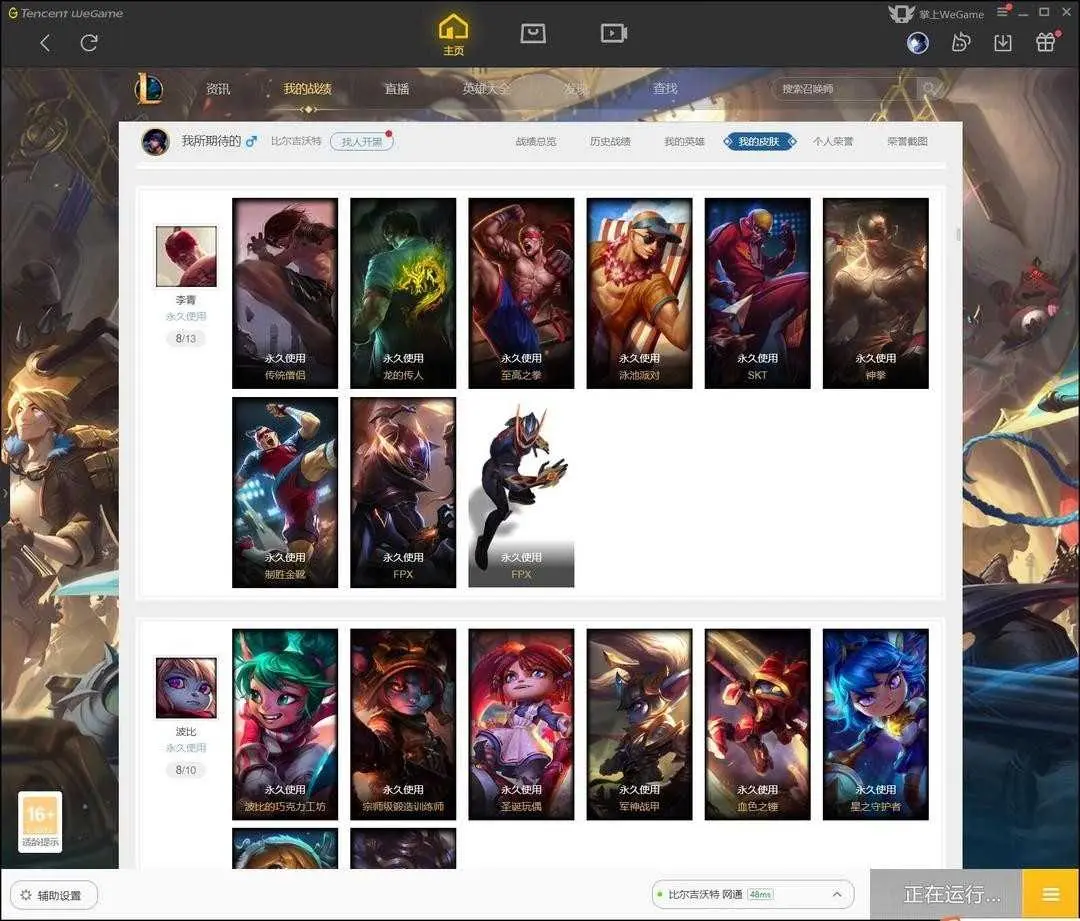The width and height of the screenshot is (1080, 921).
Task: Open the shop bag icon tab
Action: point(533,33)
